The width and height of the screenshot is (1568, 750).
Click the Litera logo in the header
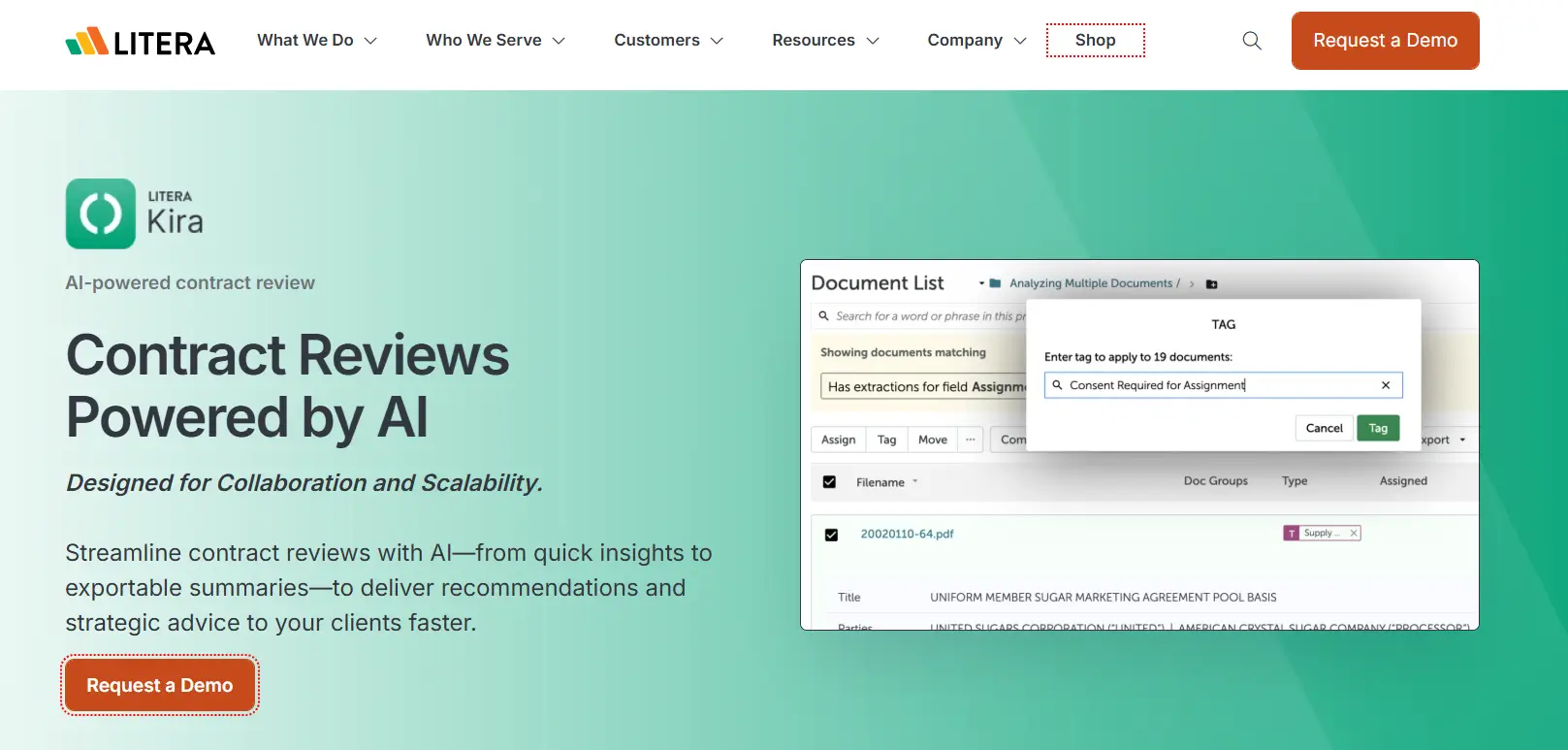(x=141, y=42)
